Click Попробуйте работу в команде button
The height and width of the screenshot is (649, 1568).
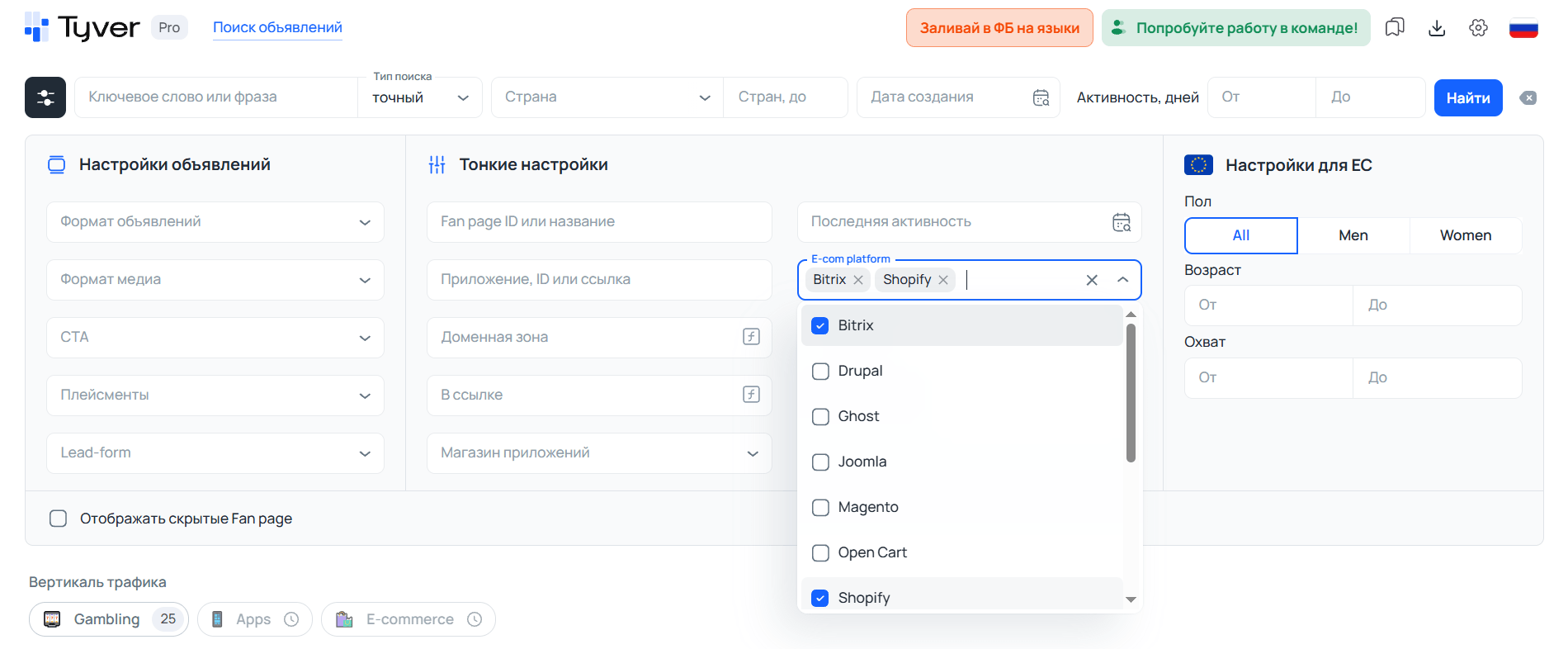click(x=1235, y=28)
